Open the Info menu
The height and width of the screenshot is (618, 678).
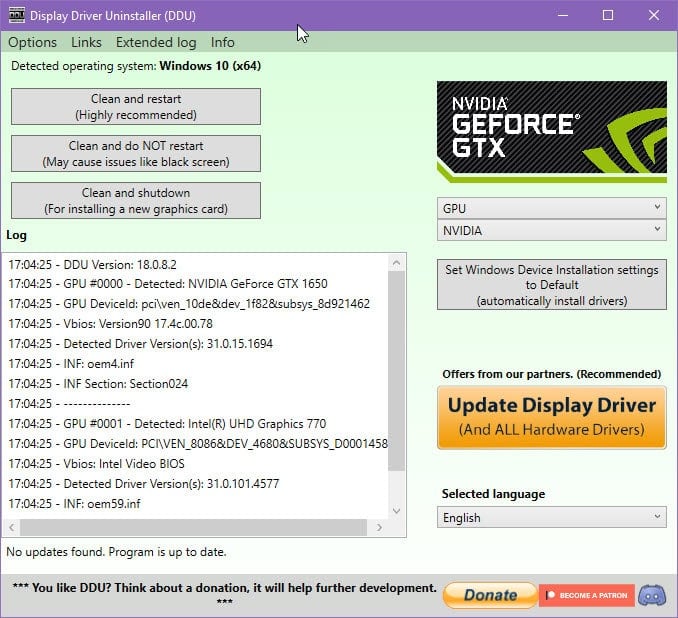(x=223, y=42)
